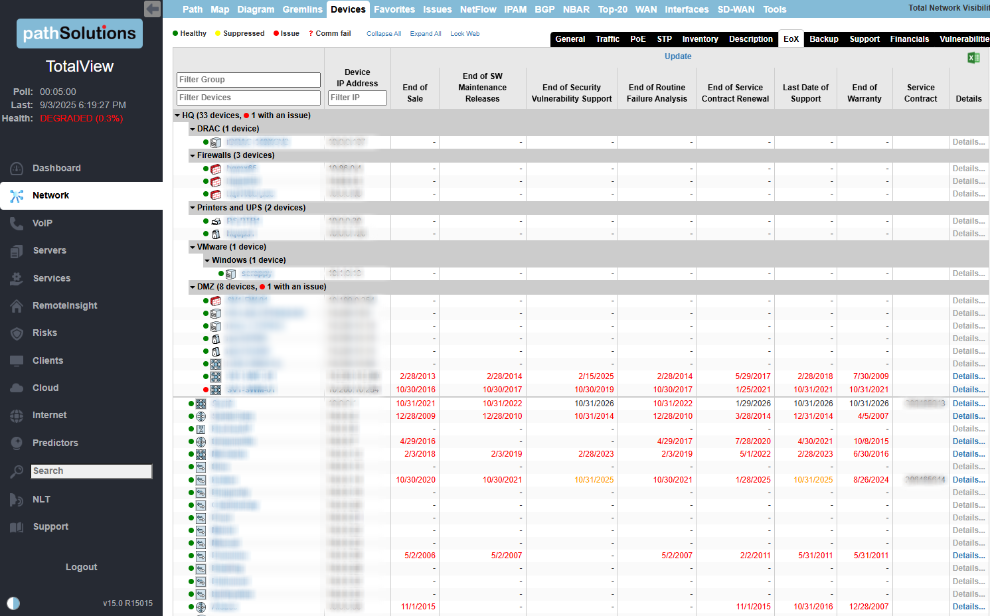The height and width of the screenshot is (616, 990).
Task: Switch to the Inventory sub-tab
Action: (x=700, y=39)
